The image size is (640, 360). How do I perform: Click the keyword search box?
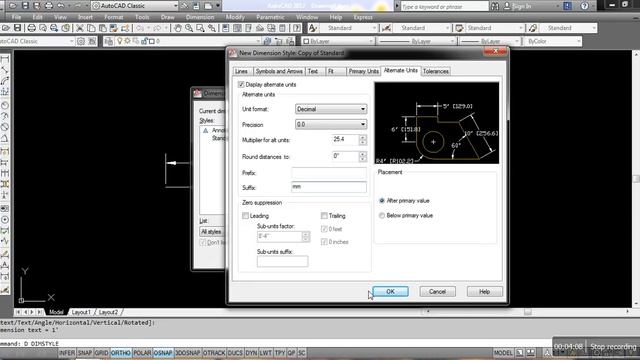coord(444,6)
